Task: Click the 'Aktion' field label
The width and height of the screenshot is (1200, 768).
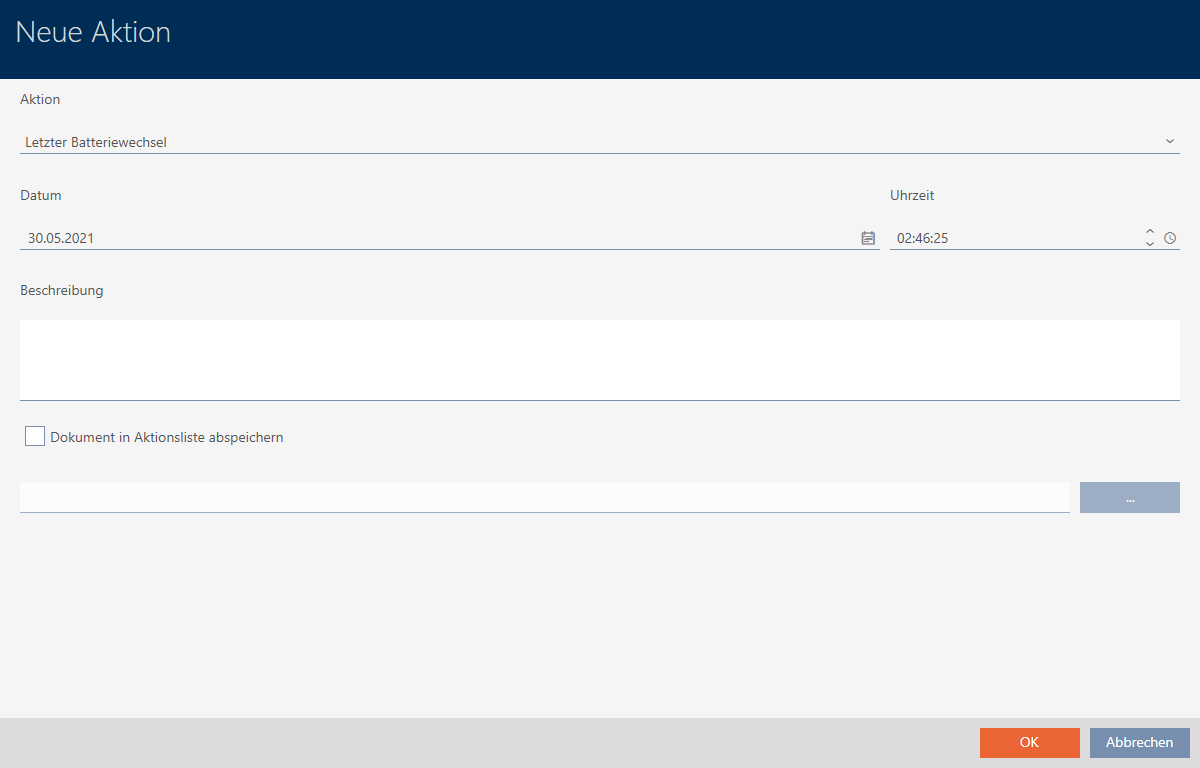Action: pyautogui.click(x=40, y=99)
